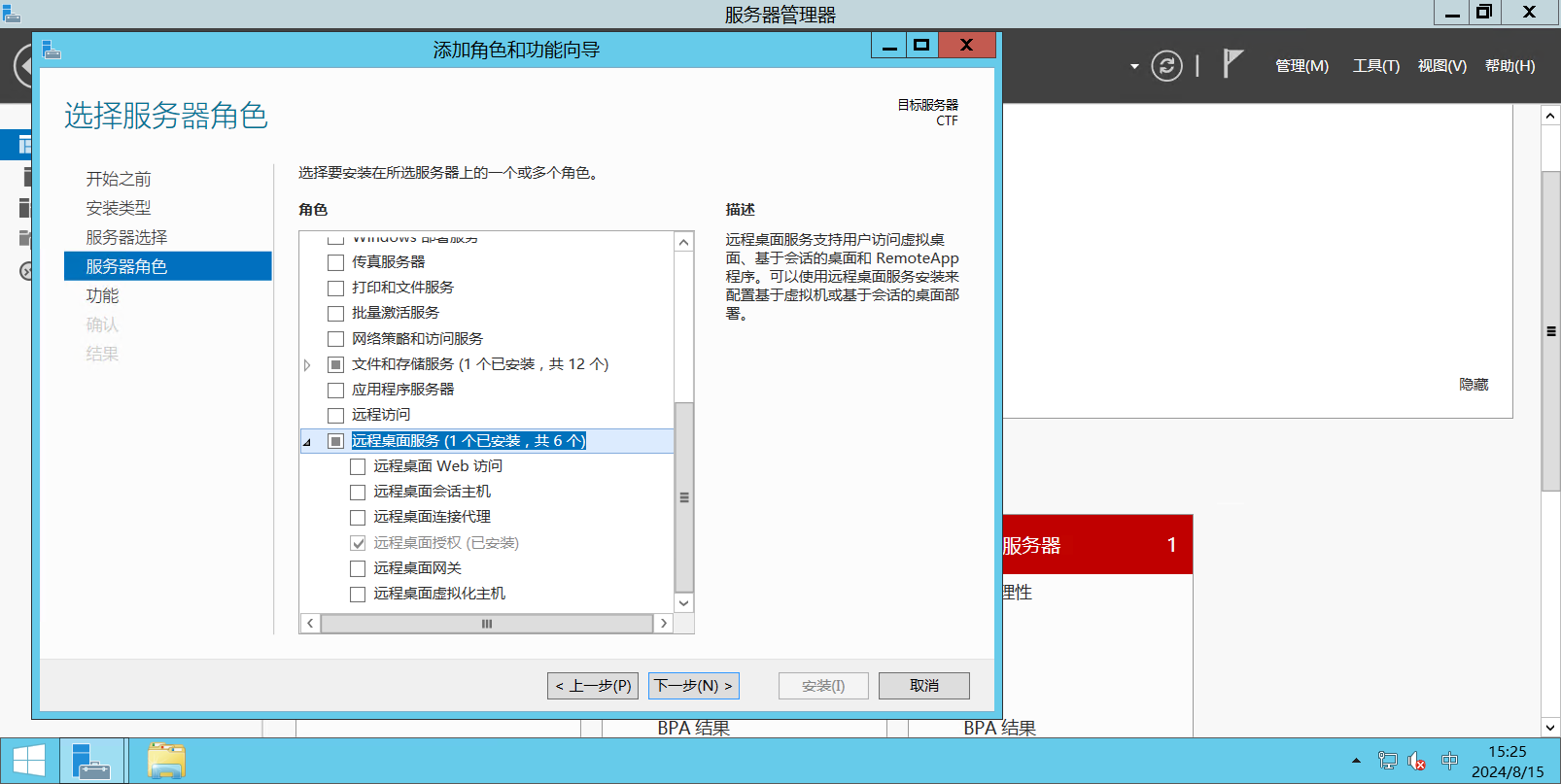Click the roles list scroll-up arrow
This screenshot has width=1561, height=784.
[x=684, y=242]
